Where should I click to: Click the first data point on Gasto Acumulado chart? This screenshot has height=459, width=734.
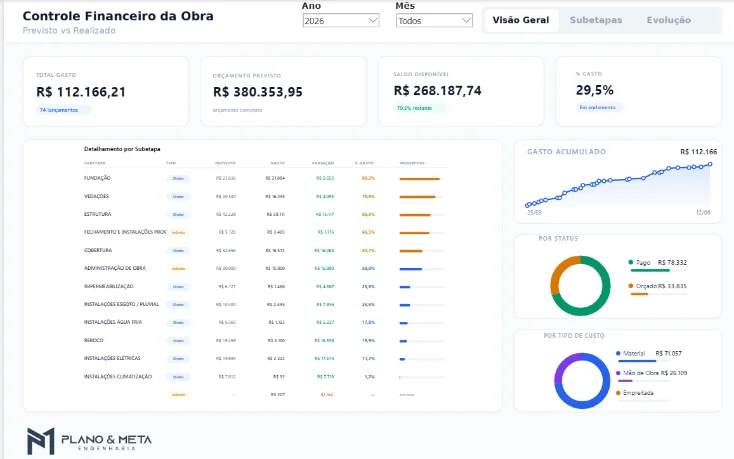[528, 205]
